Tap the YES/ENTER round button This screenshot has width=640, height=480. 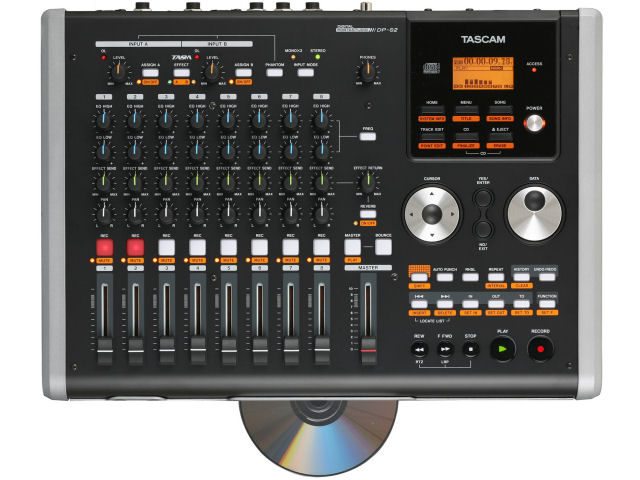tap(483, 198)
